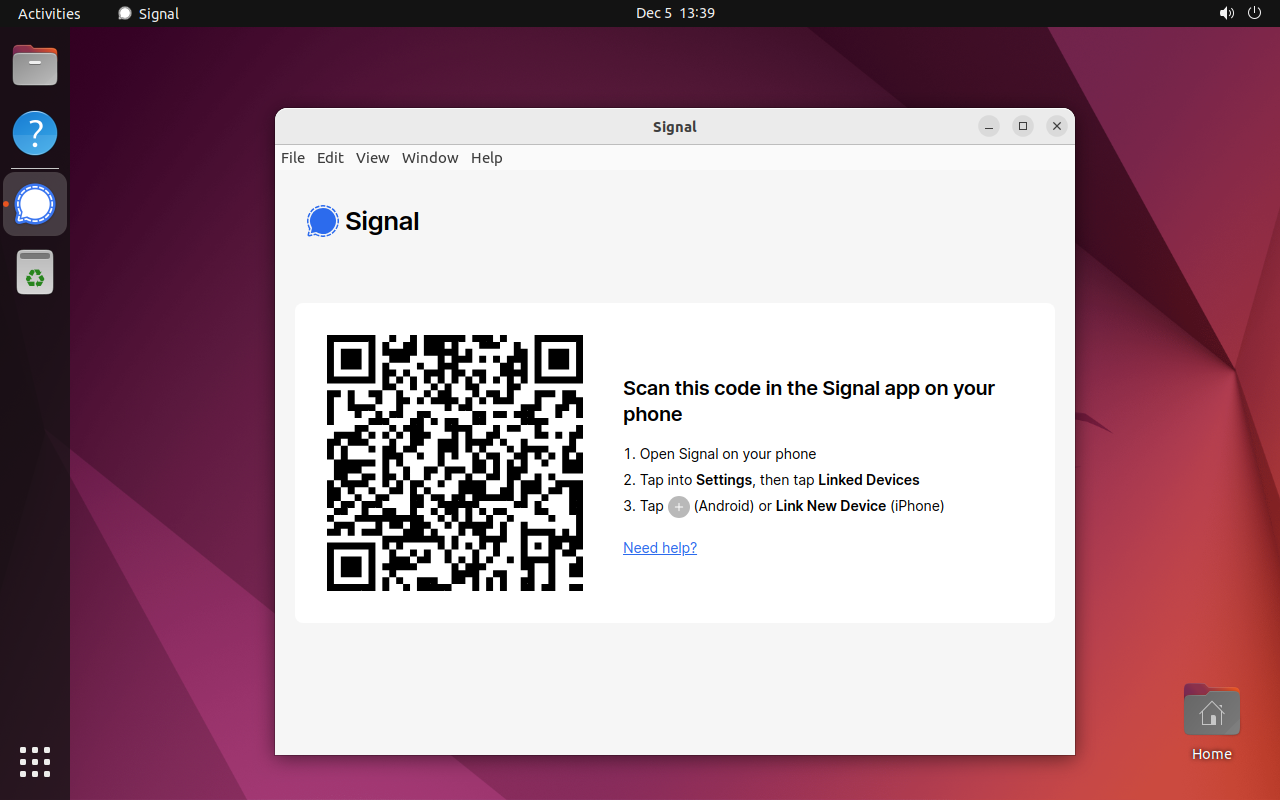Open the File menu

tap(293, 158)
